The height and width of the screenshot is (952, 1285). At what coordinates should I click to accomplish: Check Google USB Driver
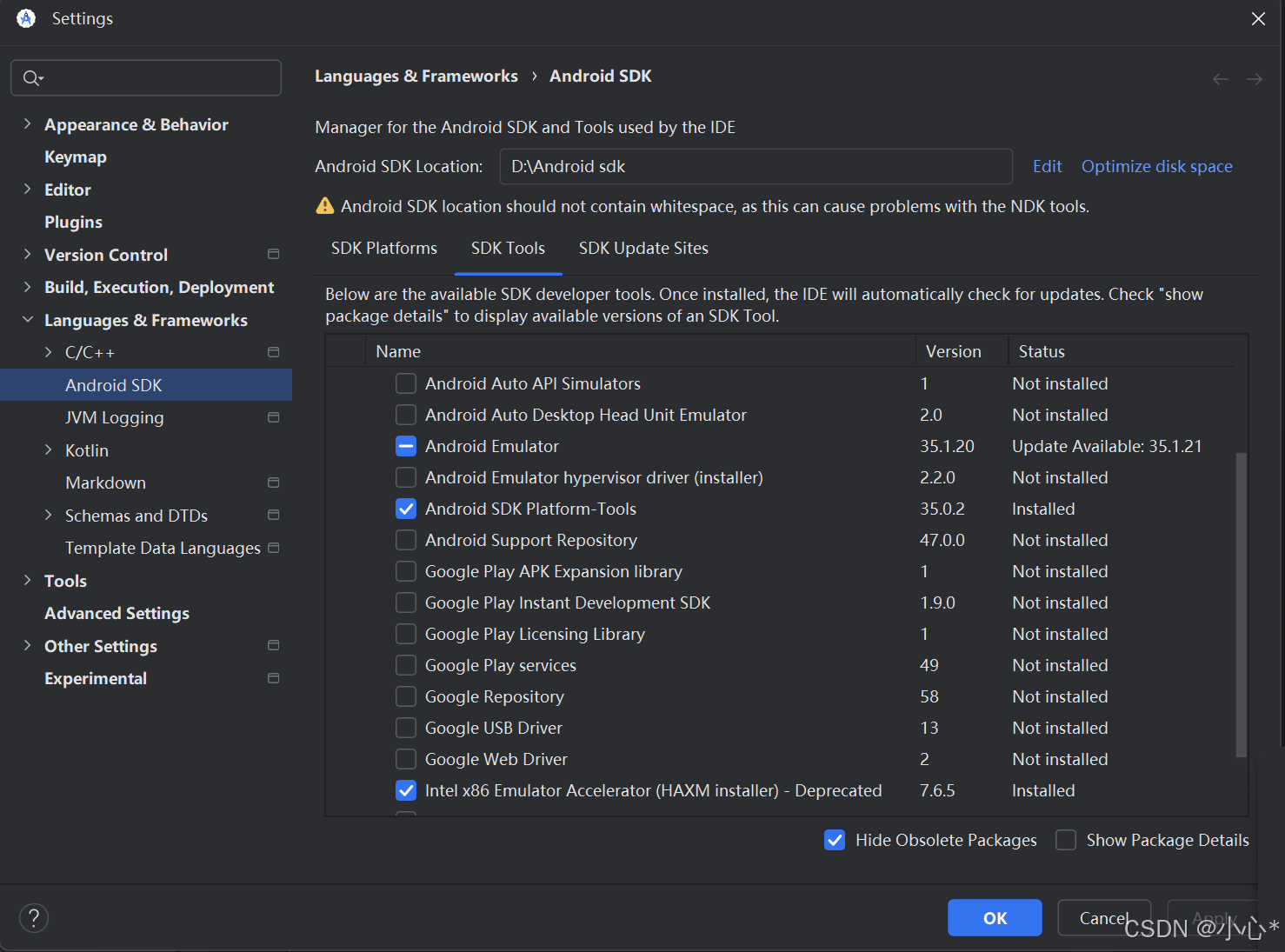[406, 728]
